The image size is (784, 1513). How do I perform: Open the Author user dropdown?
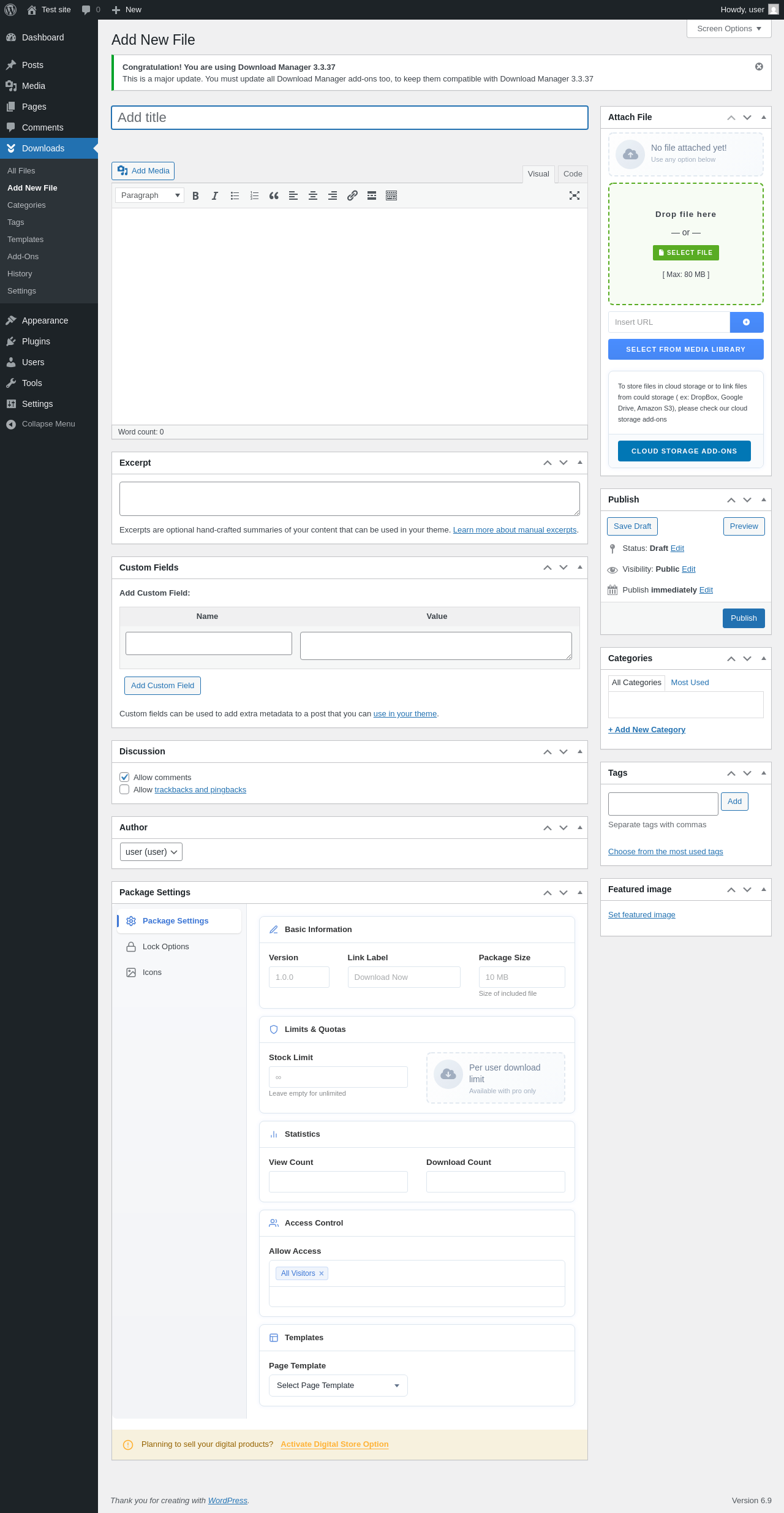151,852
